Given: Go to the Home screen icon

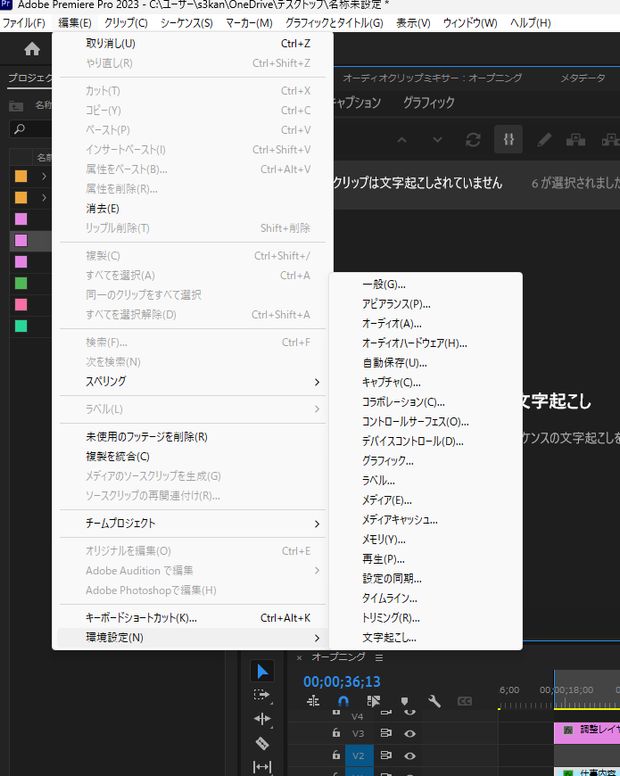Looking at the screenshot, I should pos(32,49).
